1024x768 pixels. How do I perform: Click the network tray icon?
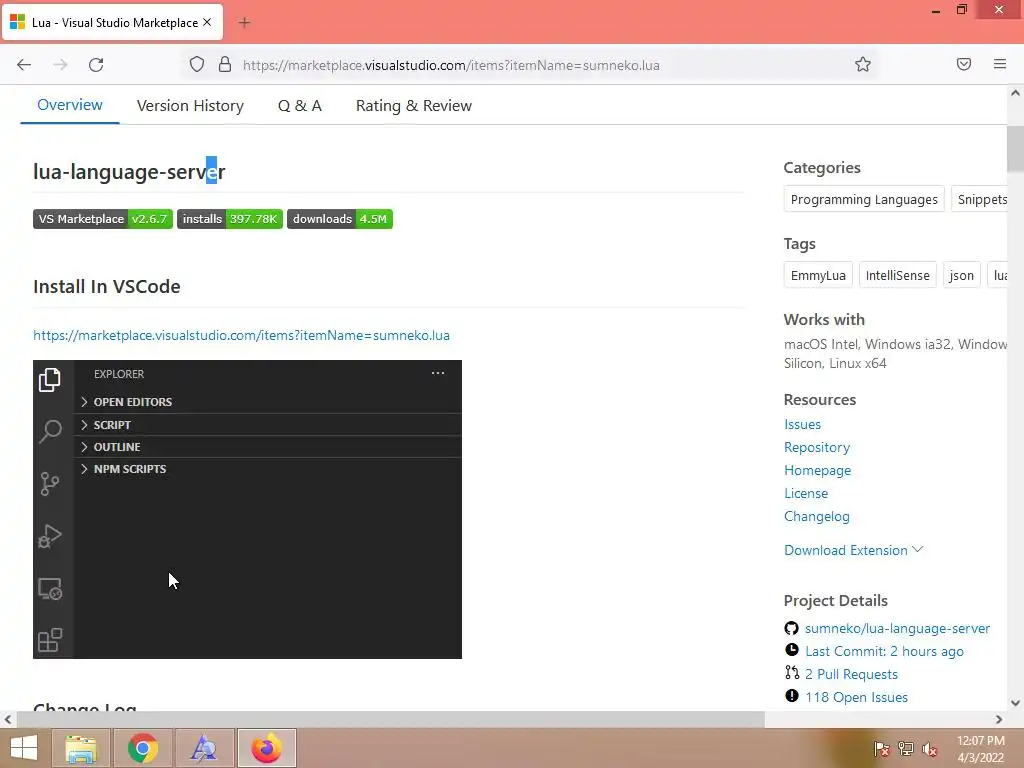[x=906, y=749]
